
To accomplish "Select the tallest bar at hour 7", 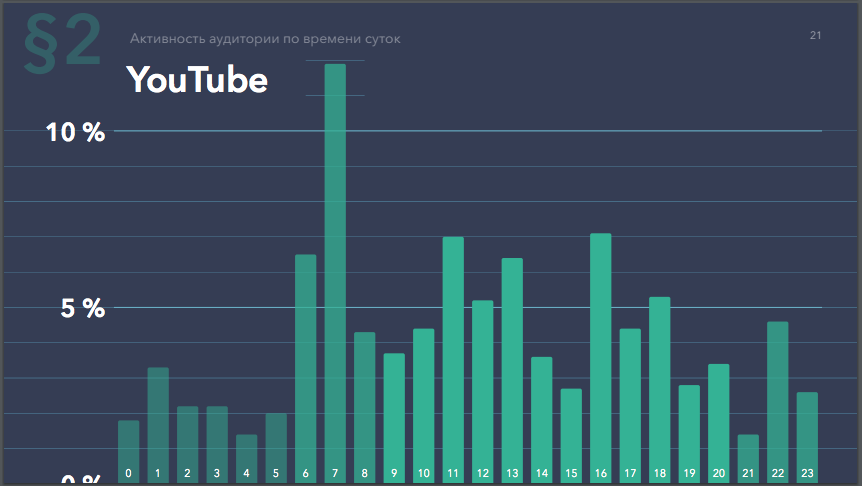I will [x=335, y=274].
